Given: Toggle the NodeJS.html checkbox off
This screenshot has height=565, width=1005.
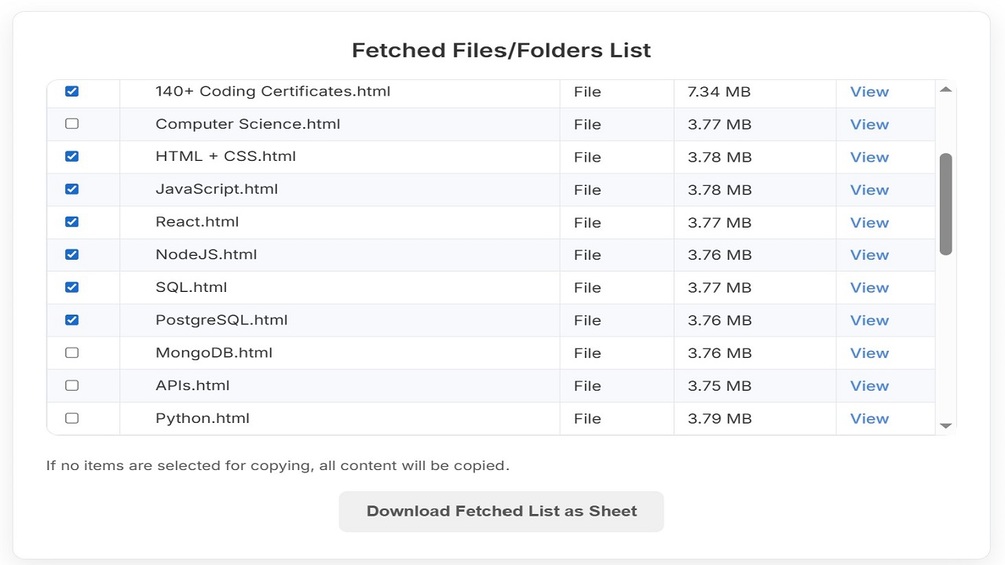Looking at the screenshot, I should coord(72,254).
